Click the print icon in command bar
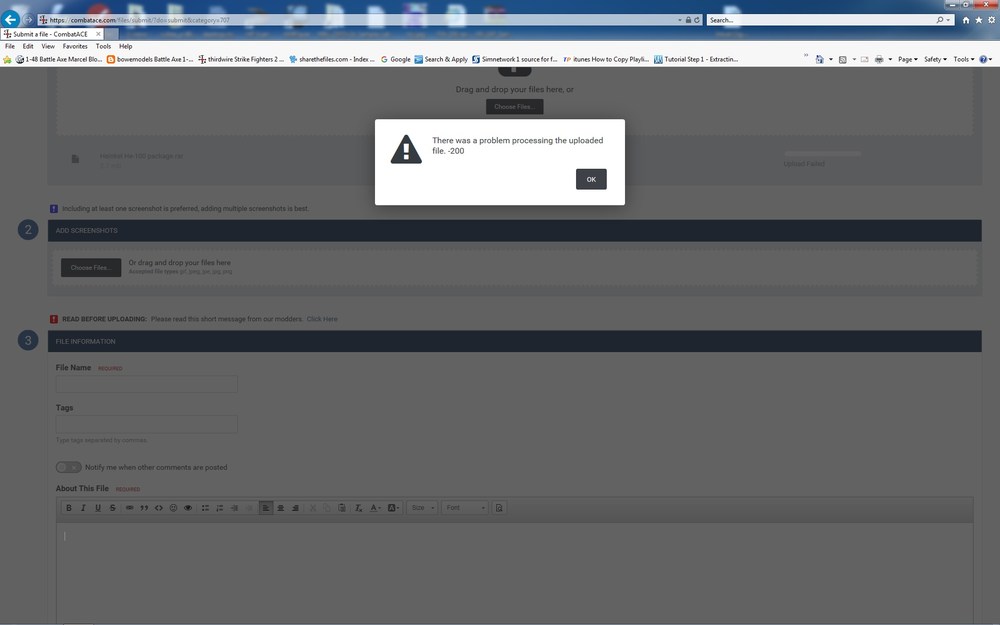 tap(879, 59)
